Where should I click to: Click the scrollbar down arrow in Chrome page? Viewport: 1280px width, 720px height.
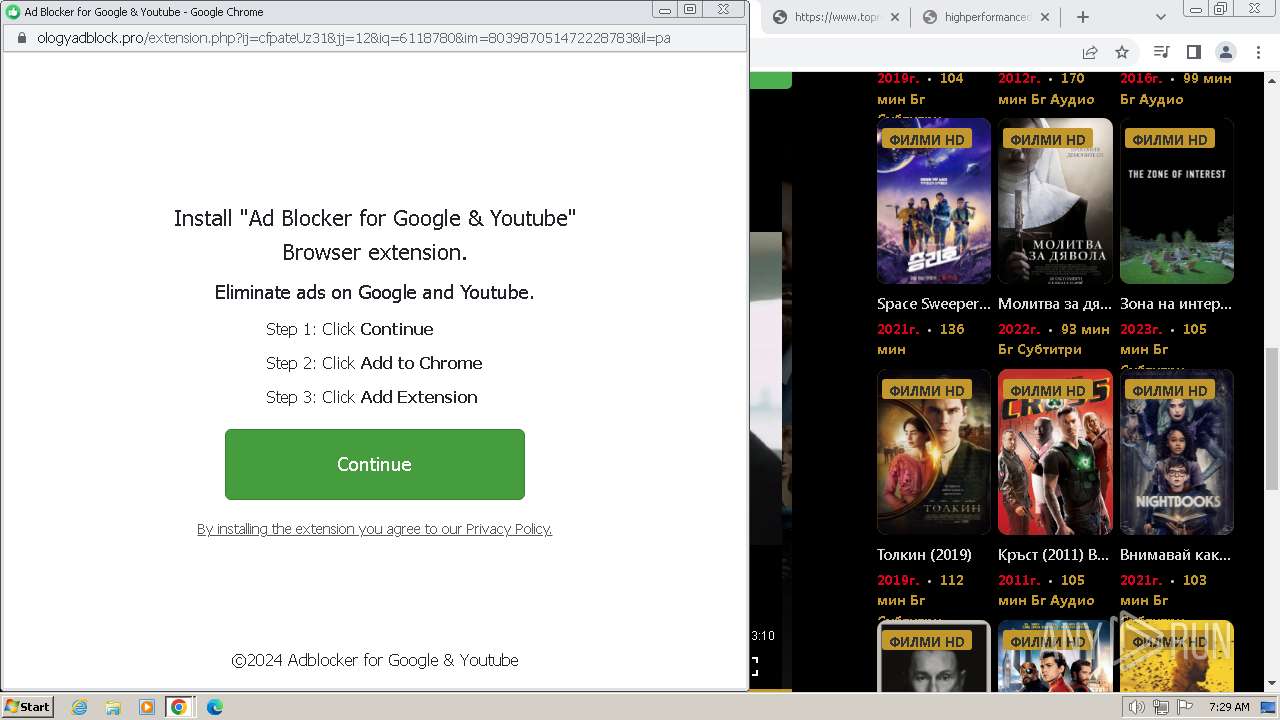tap(1271, 683)
